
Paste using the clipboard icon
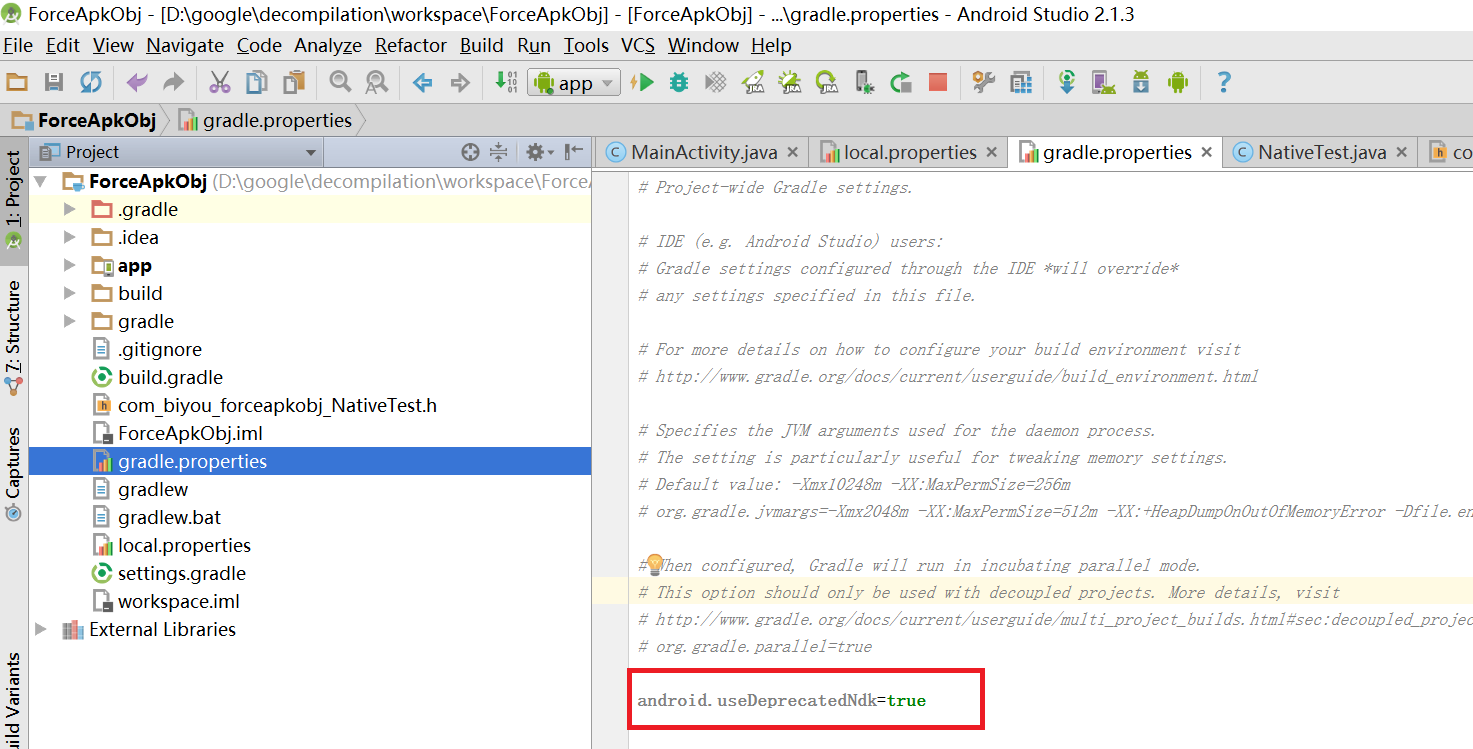[x=294, y=82]
